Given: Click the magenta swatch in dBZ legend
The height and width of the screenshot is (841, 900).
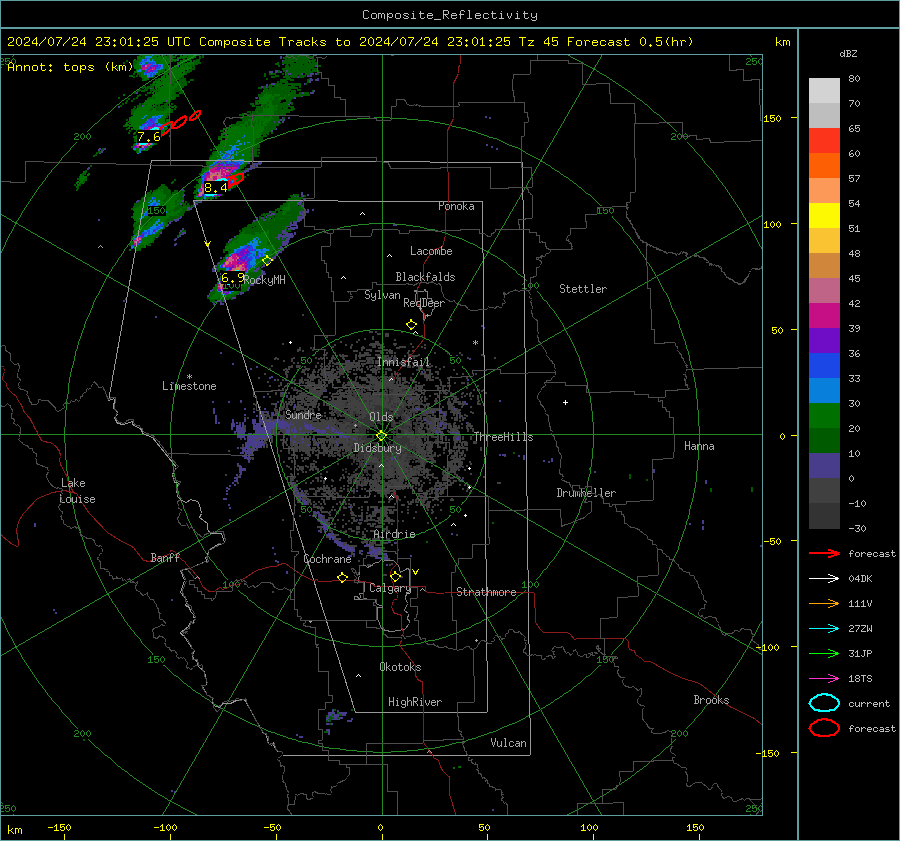Looking at the screenshot, I should pyautogui.click(x=824, y=316).
